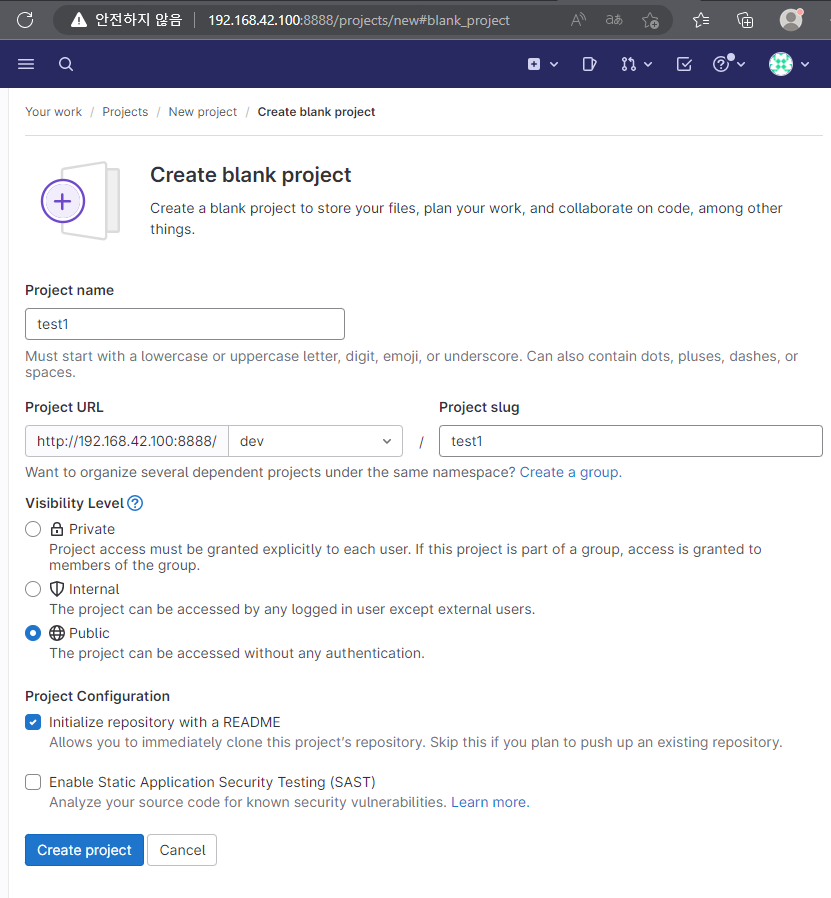
Task: Click the globe icon beside Public
Action: (x=57, y=633)
